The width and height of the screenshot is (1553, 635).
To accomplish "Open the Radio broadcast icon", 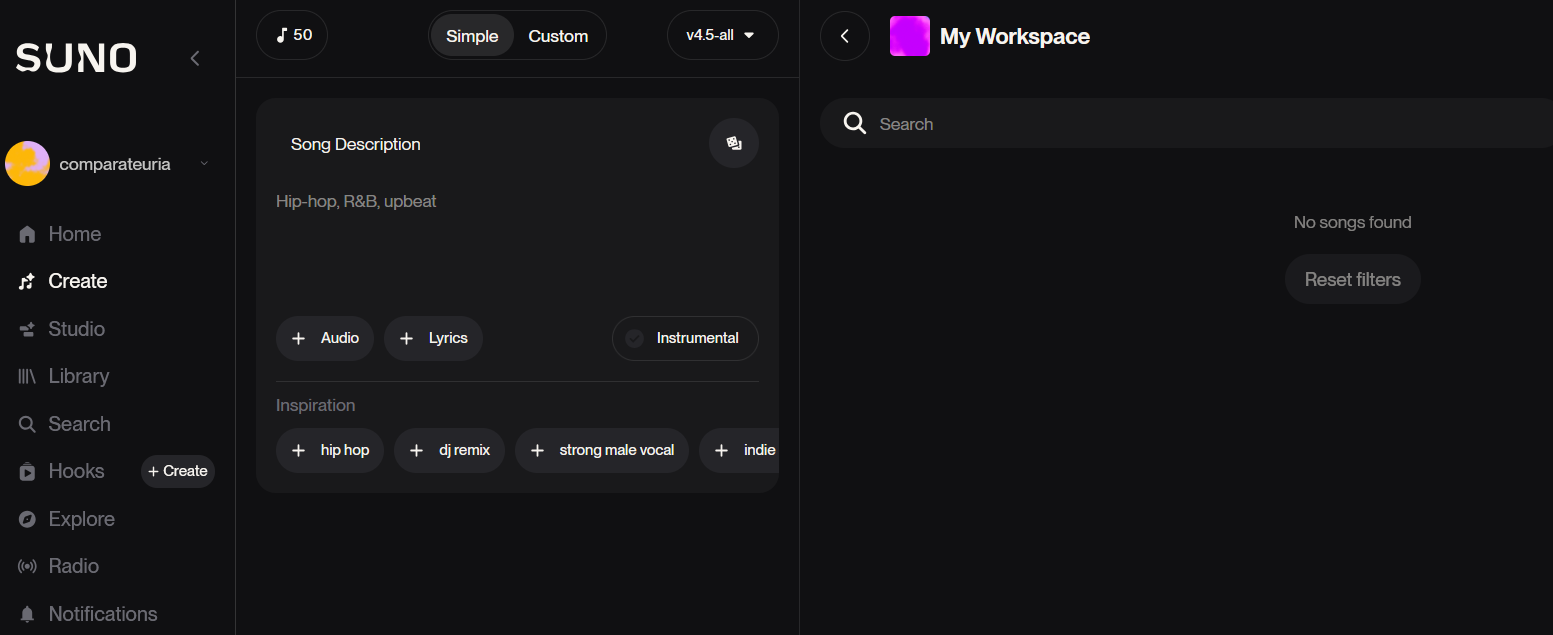I will [x=27, y=567].
